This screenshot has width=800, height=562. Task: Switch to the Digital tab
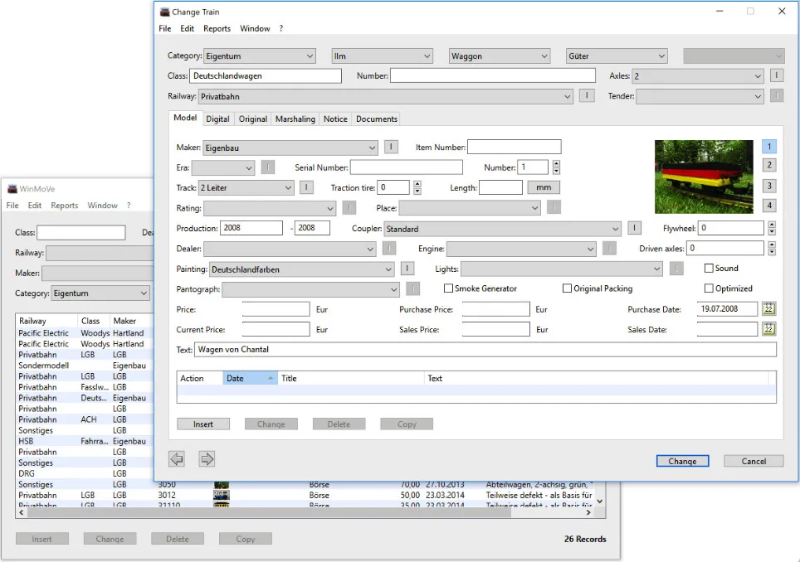tap(217, 119)
